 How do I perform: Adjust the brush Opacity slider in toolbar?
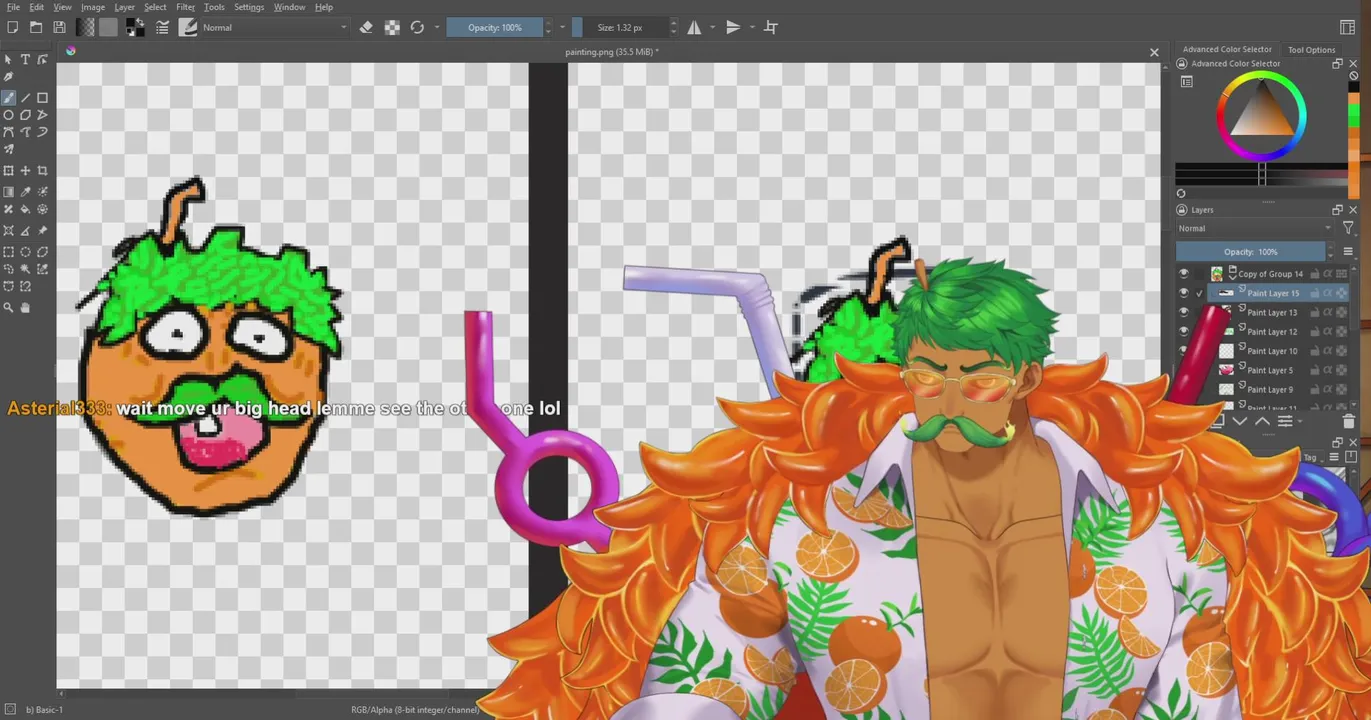coord(496,28)
